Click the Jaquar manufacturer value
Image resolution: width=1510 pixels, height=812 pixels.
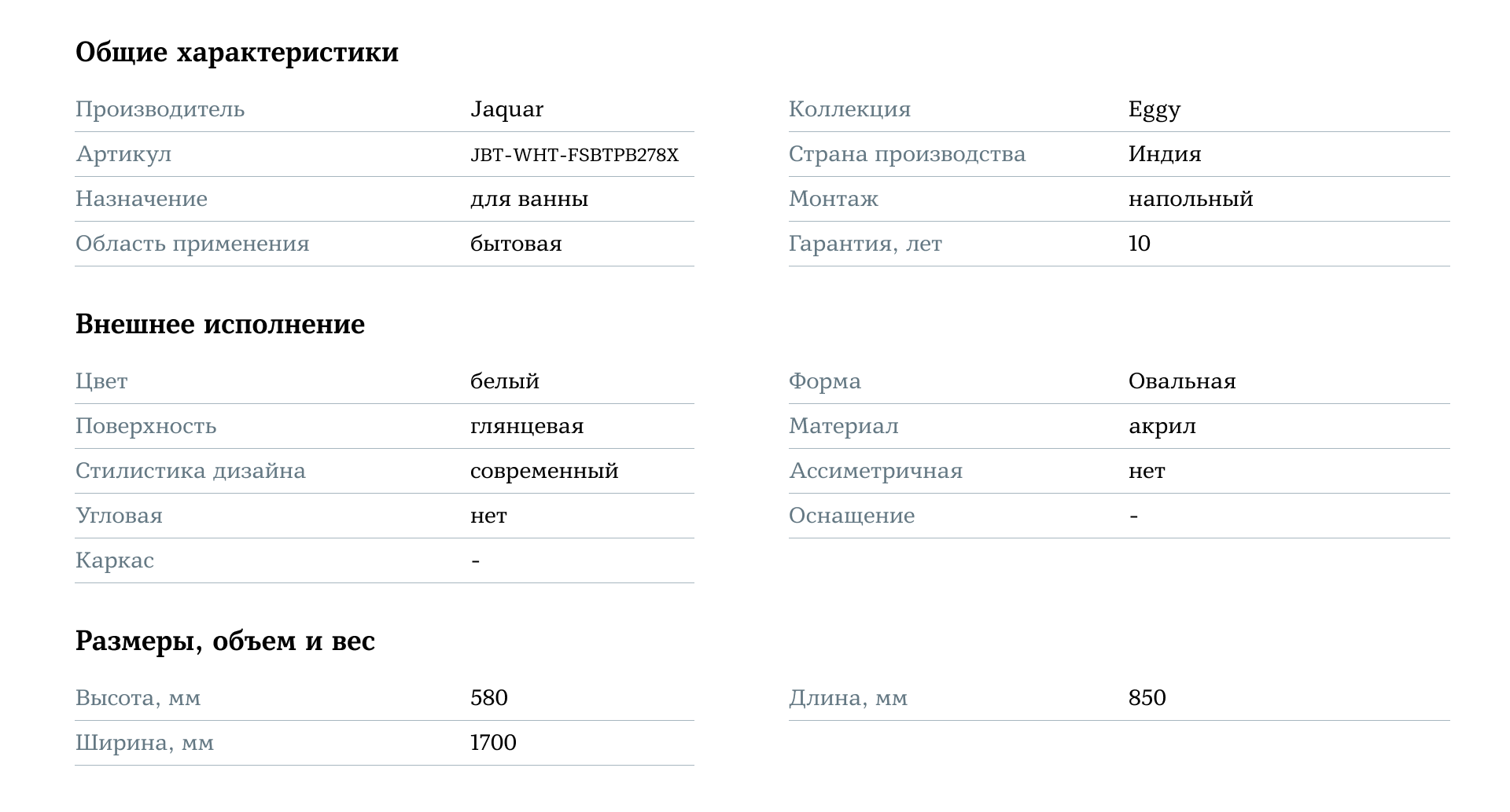(x=506, y=109)
